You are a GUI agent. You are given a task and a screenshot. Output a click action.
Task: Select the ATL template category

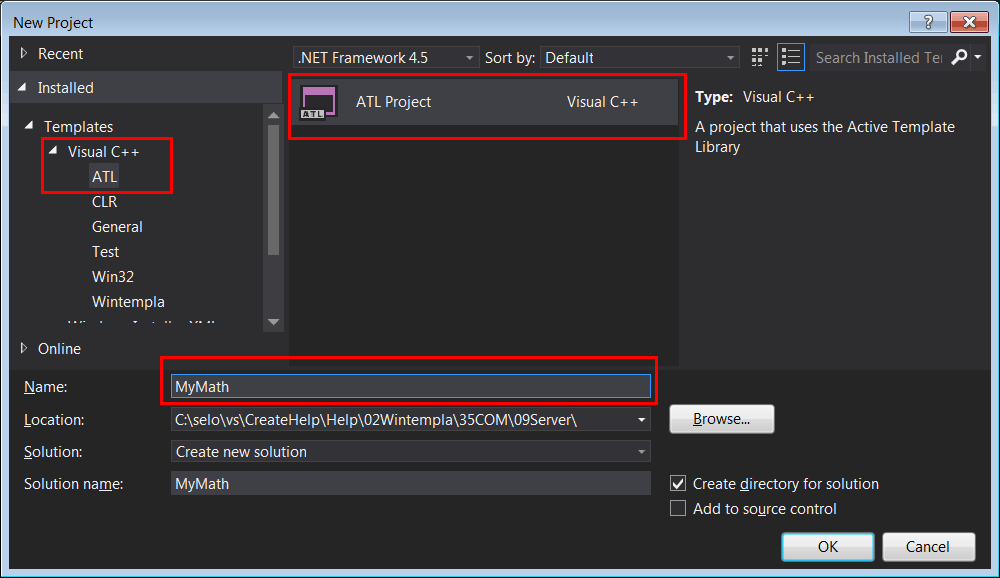point(105,177)
